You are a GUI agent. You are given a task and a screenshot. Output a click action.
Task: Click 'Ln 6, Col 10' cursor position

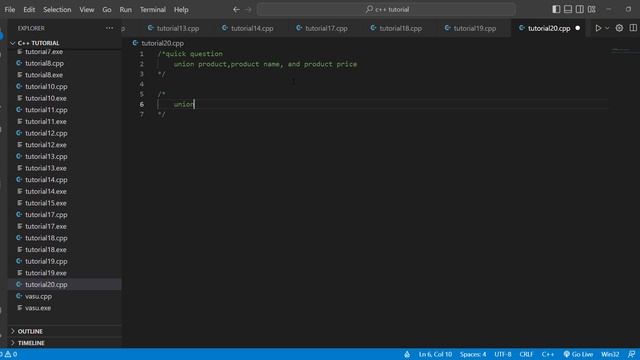point(435,354)
